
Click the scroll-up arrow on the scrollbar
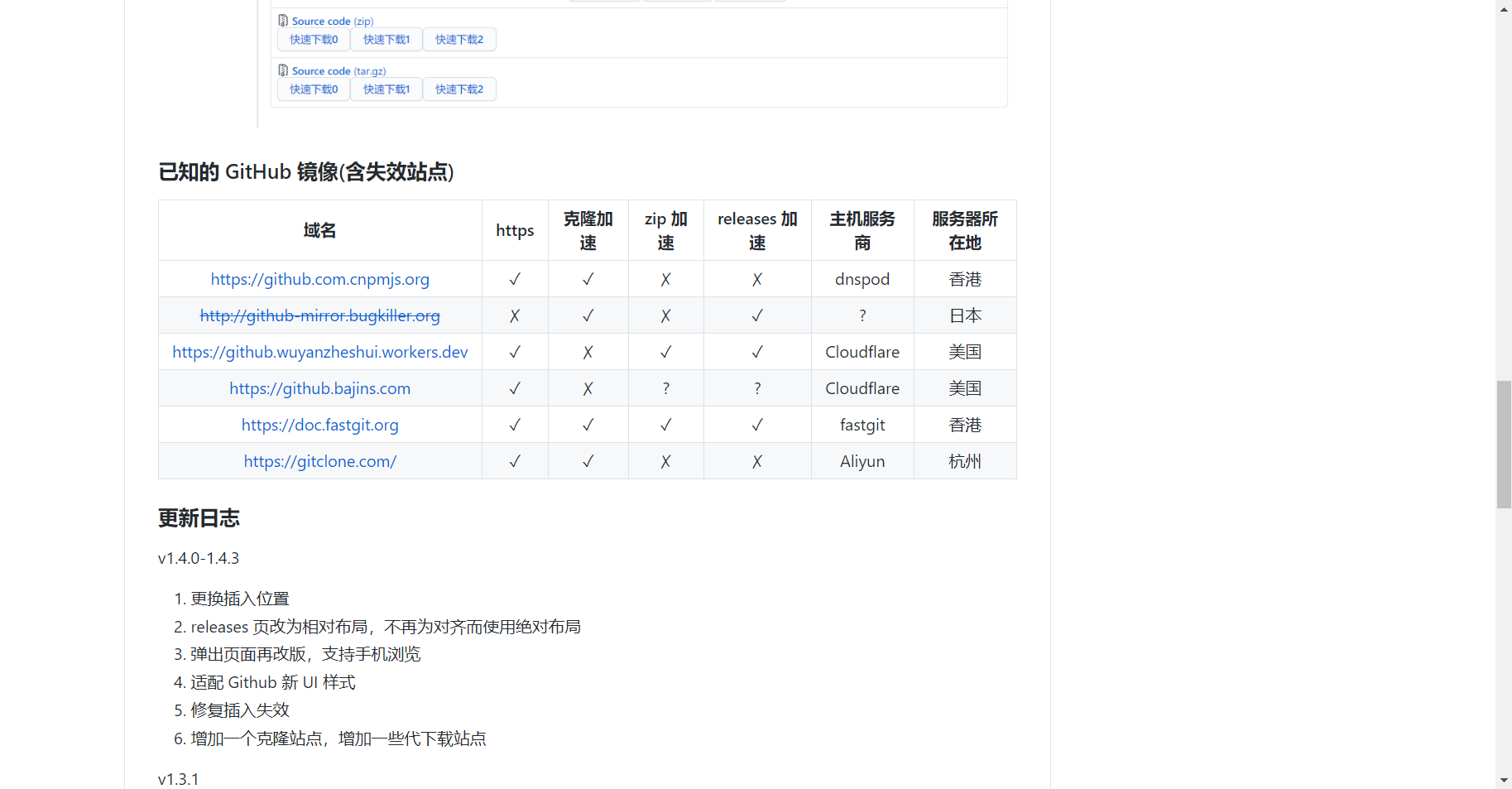click(1503, 8)
